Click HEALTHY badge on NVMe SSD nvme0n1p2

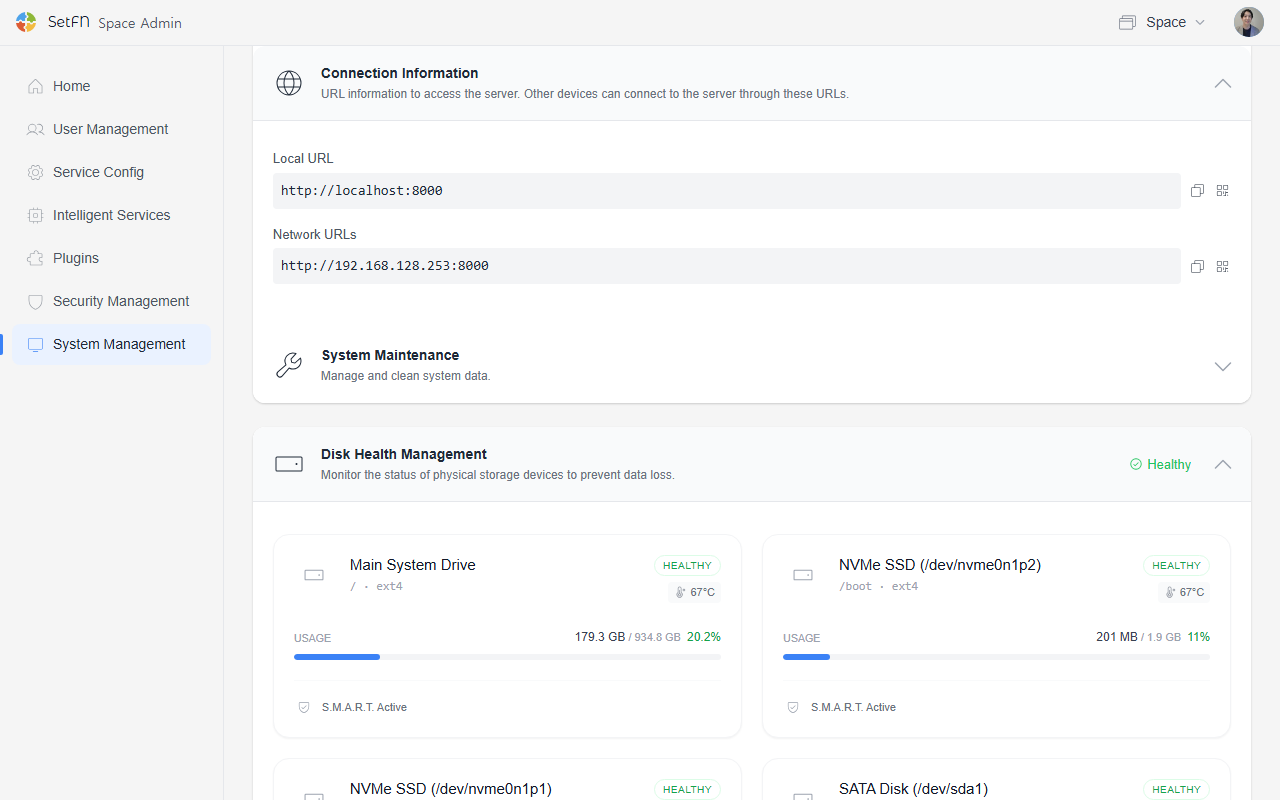point(1177,566)
